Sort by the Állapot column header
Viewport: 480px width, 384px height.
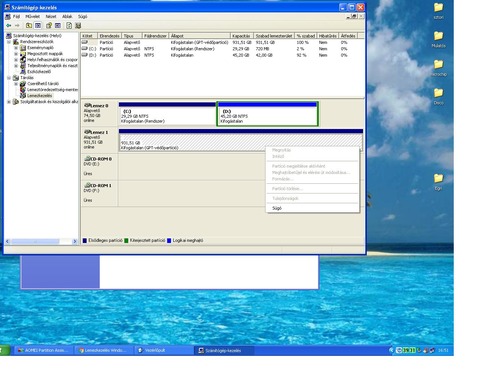(199, 36)
